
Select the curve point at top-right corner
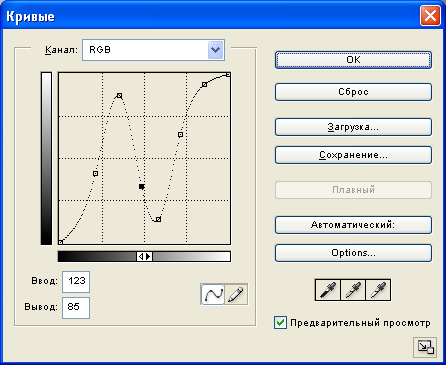228,75
